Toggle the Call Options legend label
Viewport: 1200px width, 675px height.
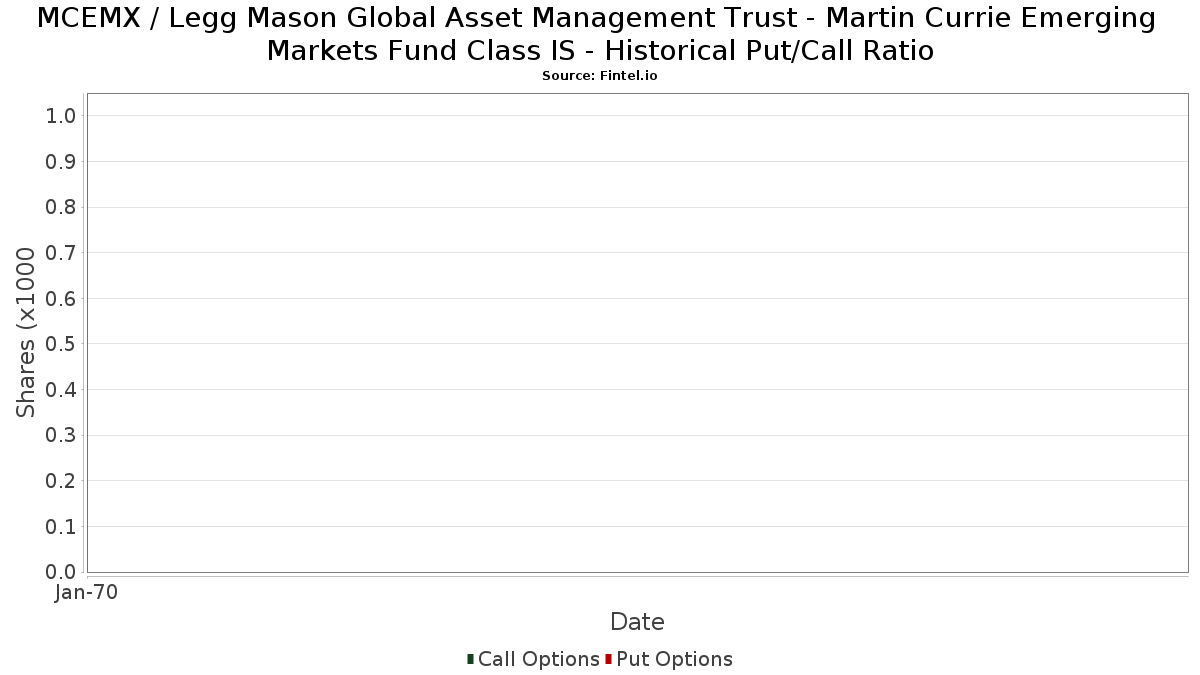538,659
